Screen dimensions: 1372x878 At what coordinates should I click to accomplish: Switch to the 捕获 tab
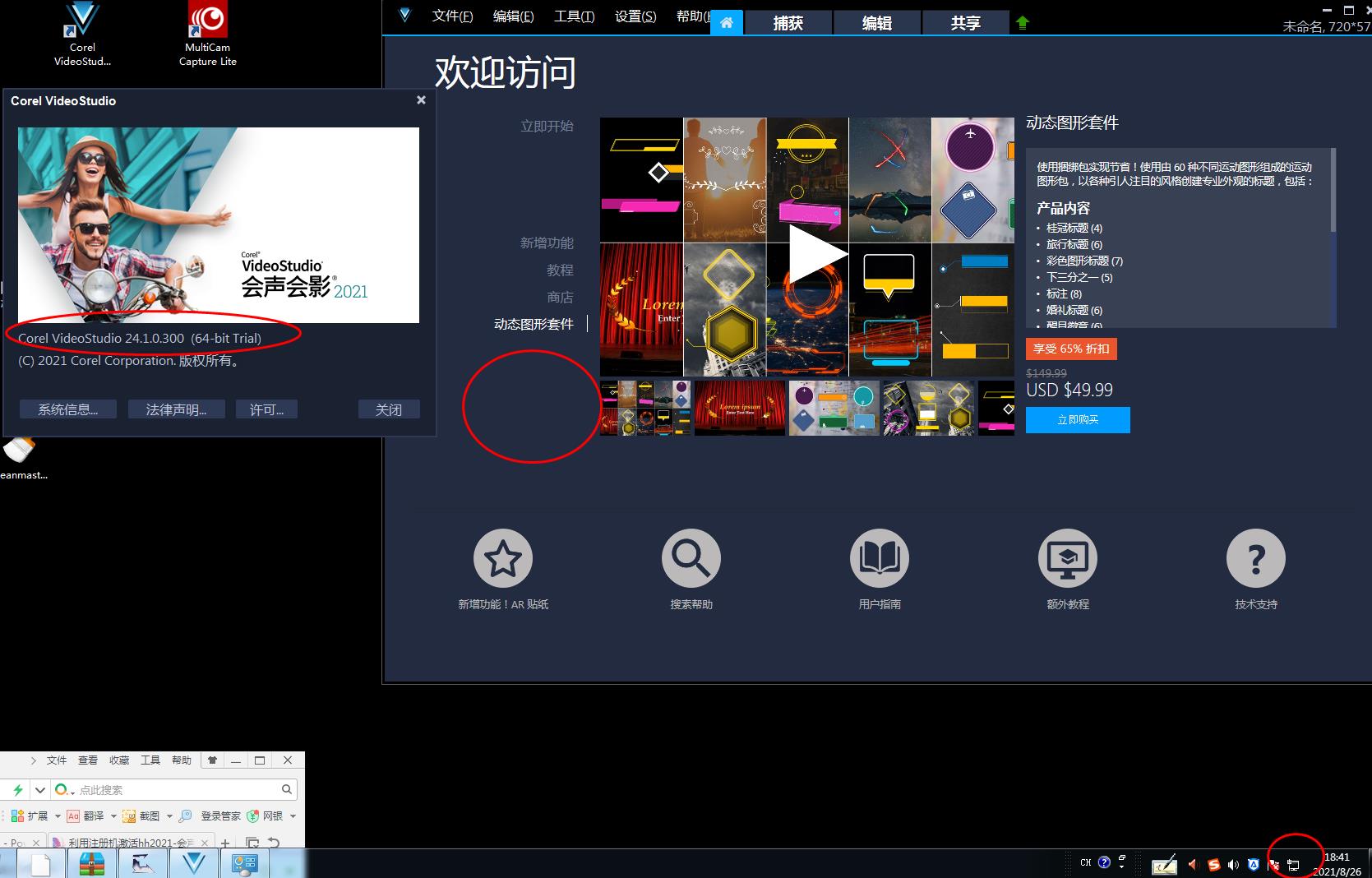coord(788,23)
